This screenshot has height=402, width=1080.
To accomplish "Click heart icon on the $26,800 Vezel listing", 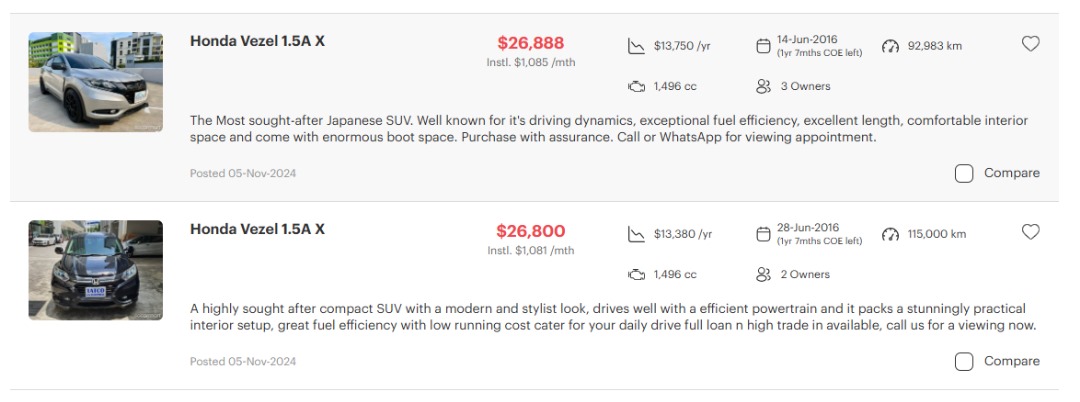I will click(x=1030, y=232).
